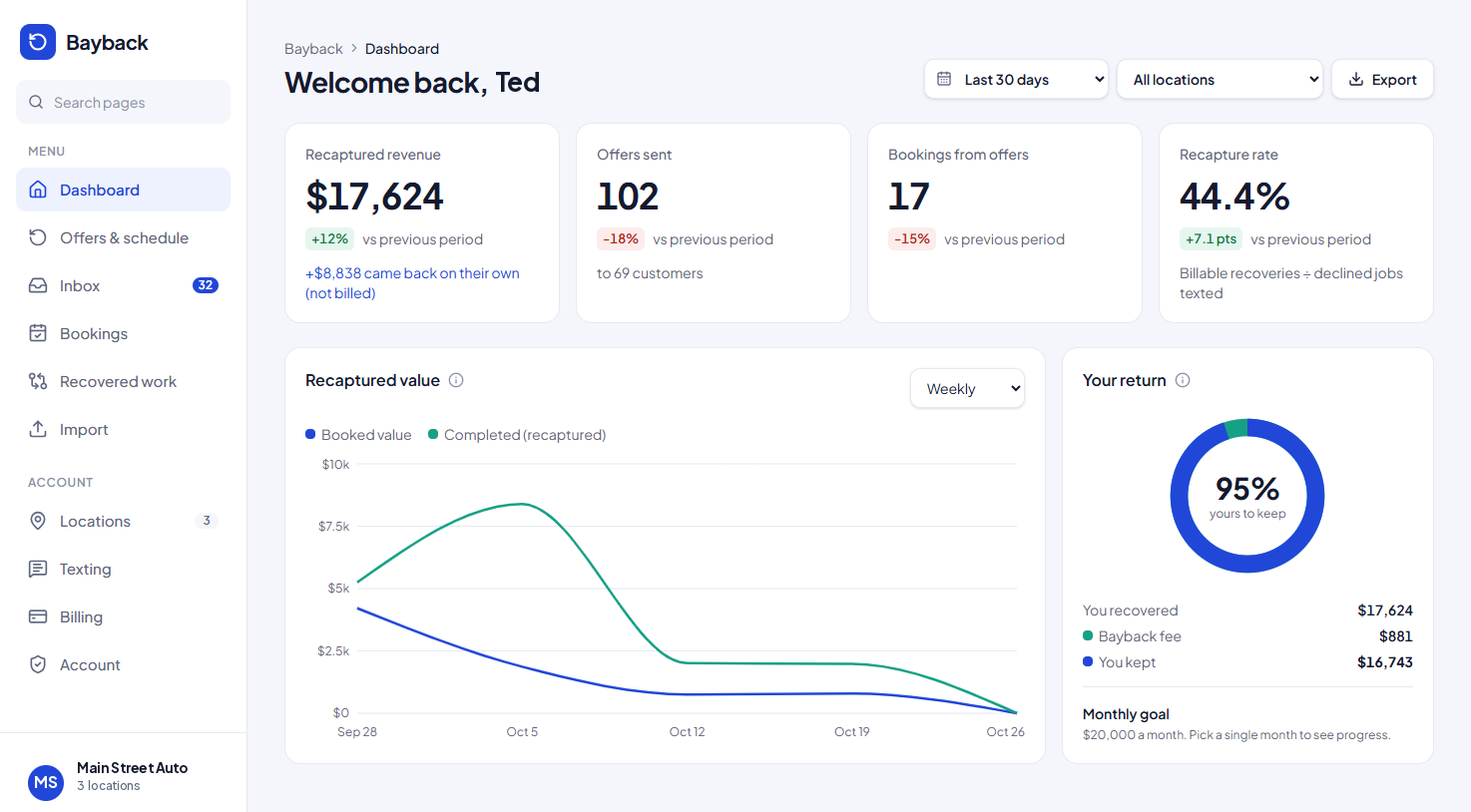Image resolution: width=1471 pixels, height=812 pixels.
Task: Click the MS avatar circle
Action: pos(46,783)
